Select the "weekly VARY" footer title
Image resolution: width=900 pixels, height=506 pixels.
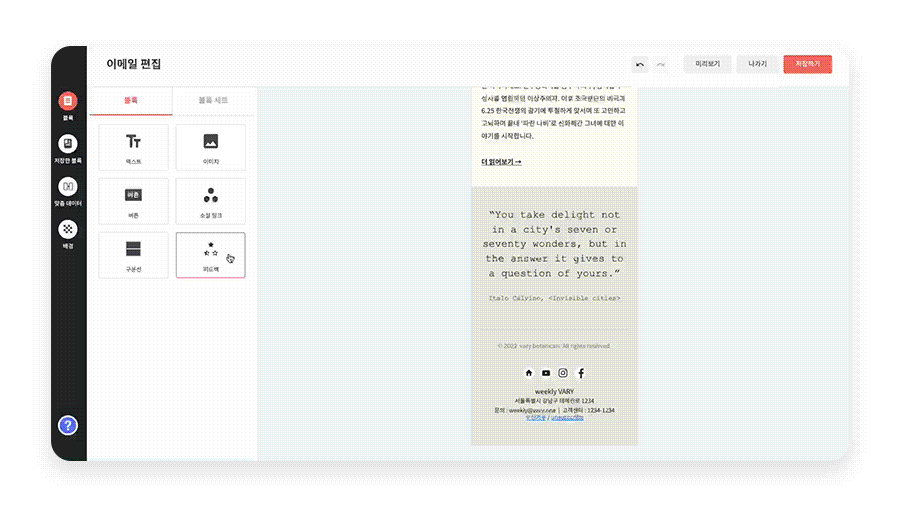click(x=554, y=391)
